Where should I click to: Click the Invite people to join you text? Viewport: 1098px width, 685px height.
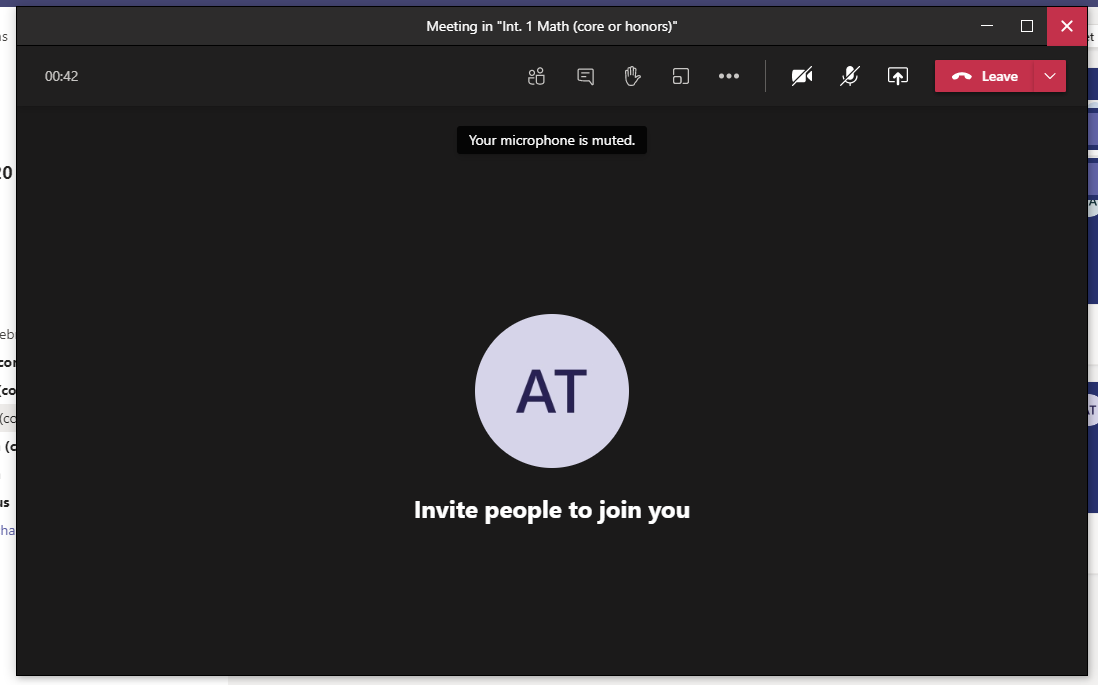pos(552,510)
